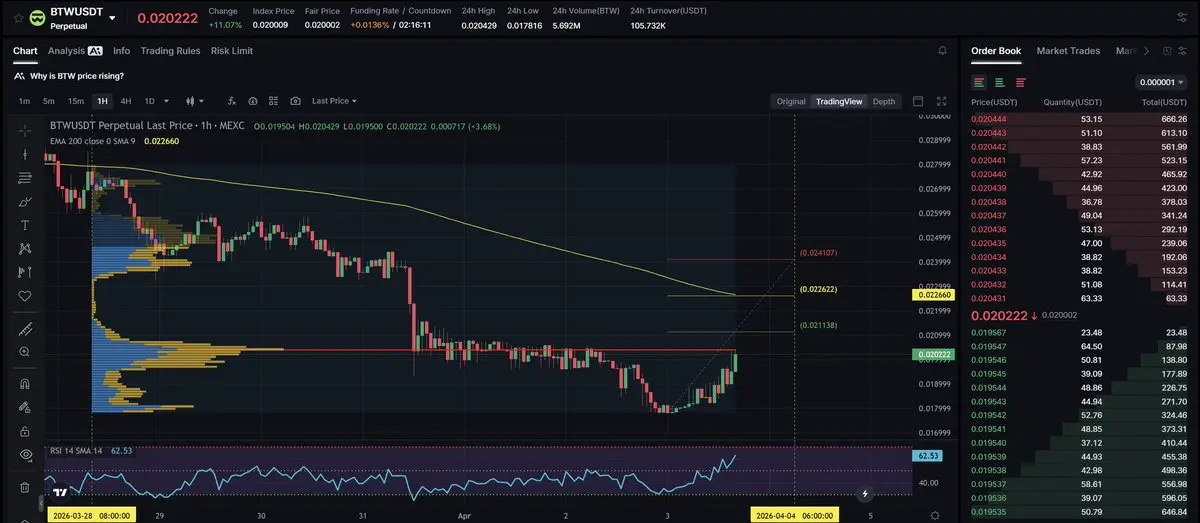
Task: Click bid price 0.019567 in the order book
Action: click(989, 332)
